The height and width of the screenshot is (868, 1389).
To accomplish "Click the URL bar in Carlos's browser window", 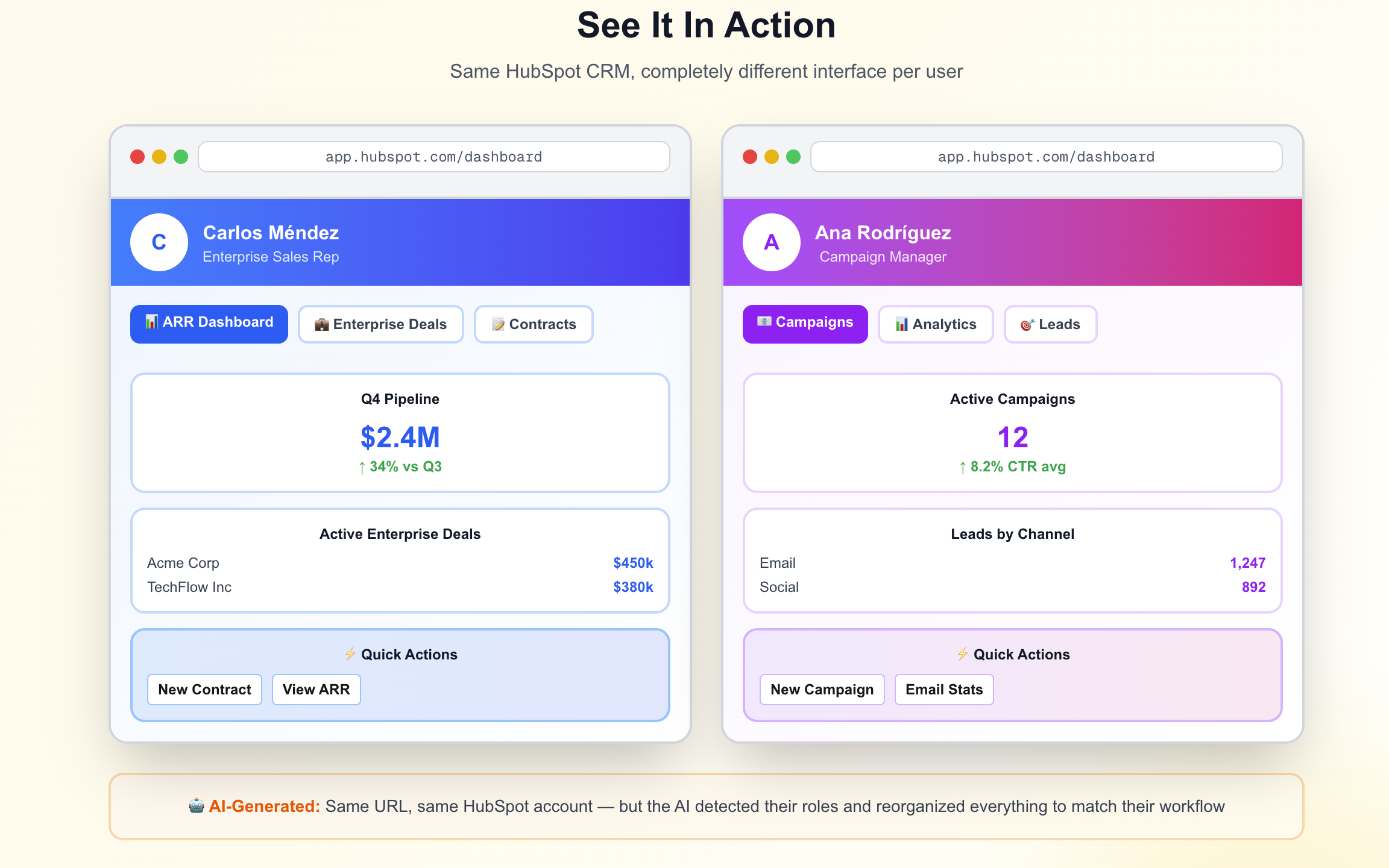I will (x=433, y=157).
